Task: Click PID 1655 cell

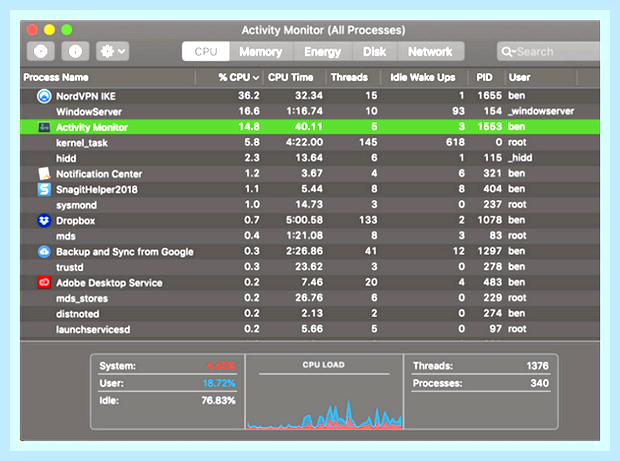Action: [x=489, y=96]
